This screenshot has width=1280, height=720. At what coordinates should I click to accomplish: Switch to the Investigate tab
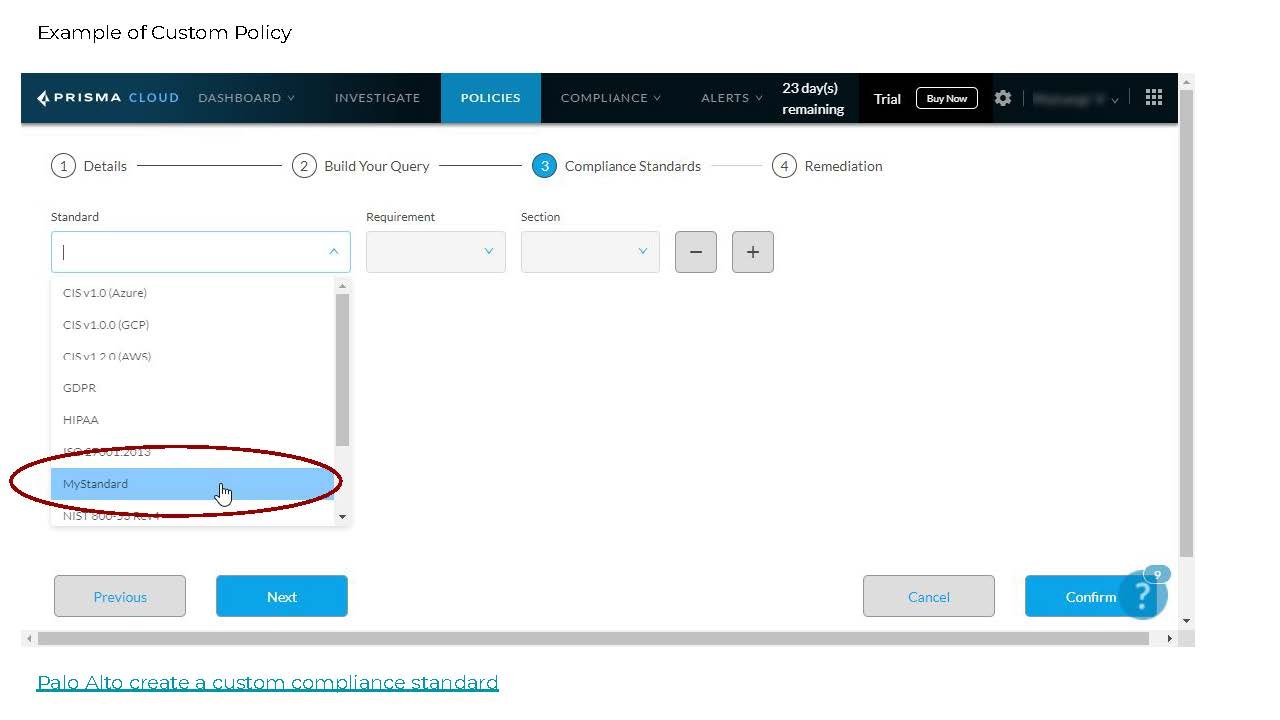coord(377,98)
